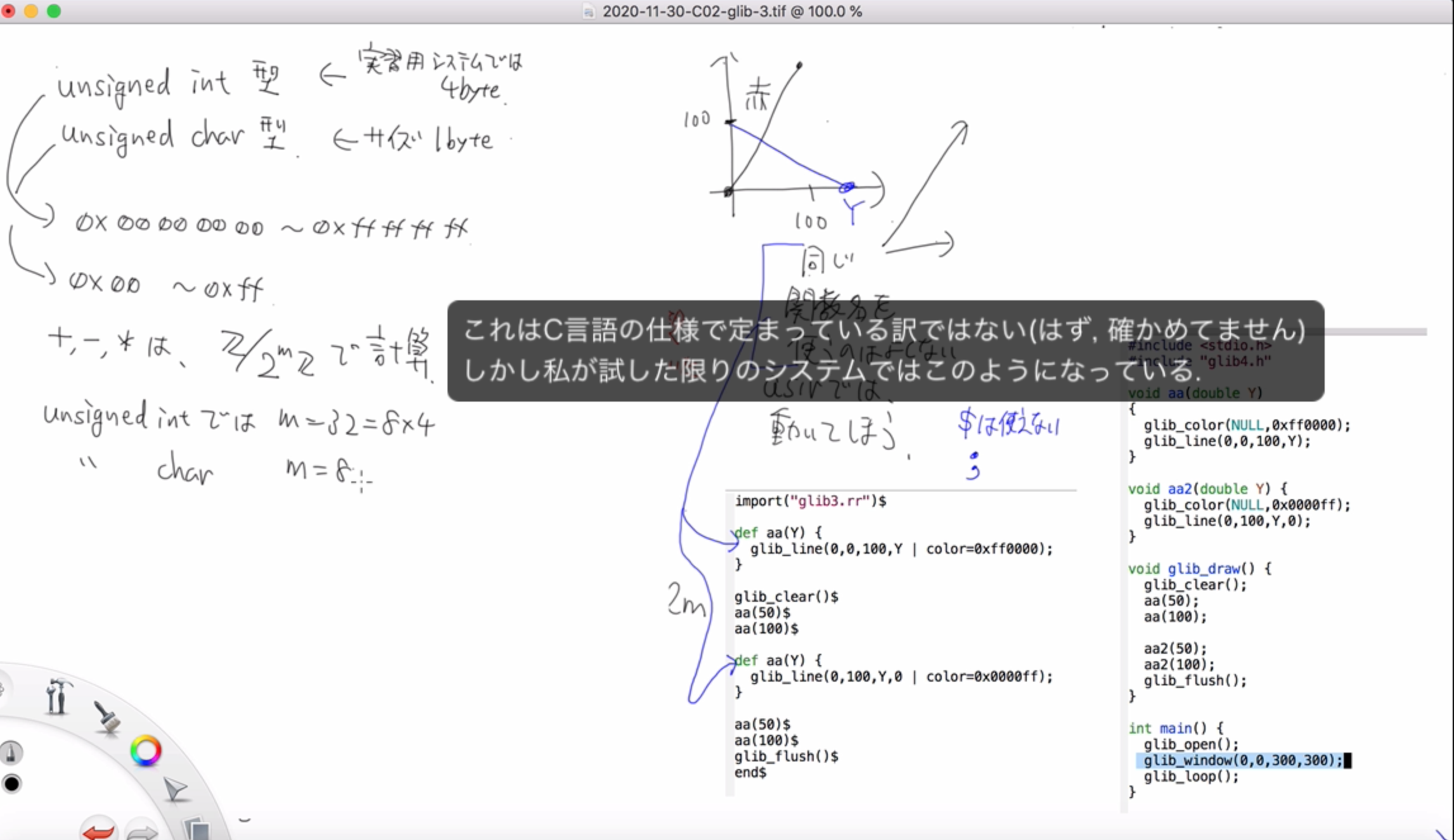This screenshot has height=840, width=1454.
Task: Click the end$ line in Asir code
Action: 750,772
